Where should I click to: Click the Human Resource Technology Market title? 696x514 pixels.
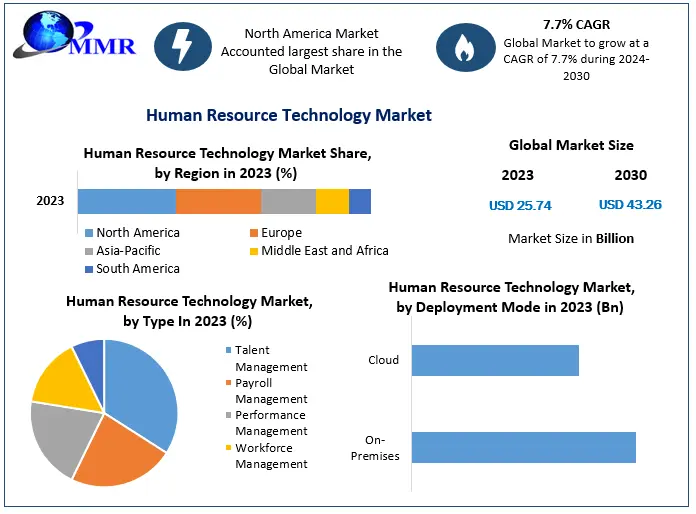pyautogui.click(x=289, y=115)
